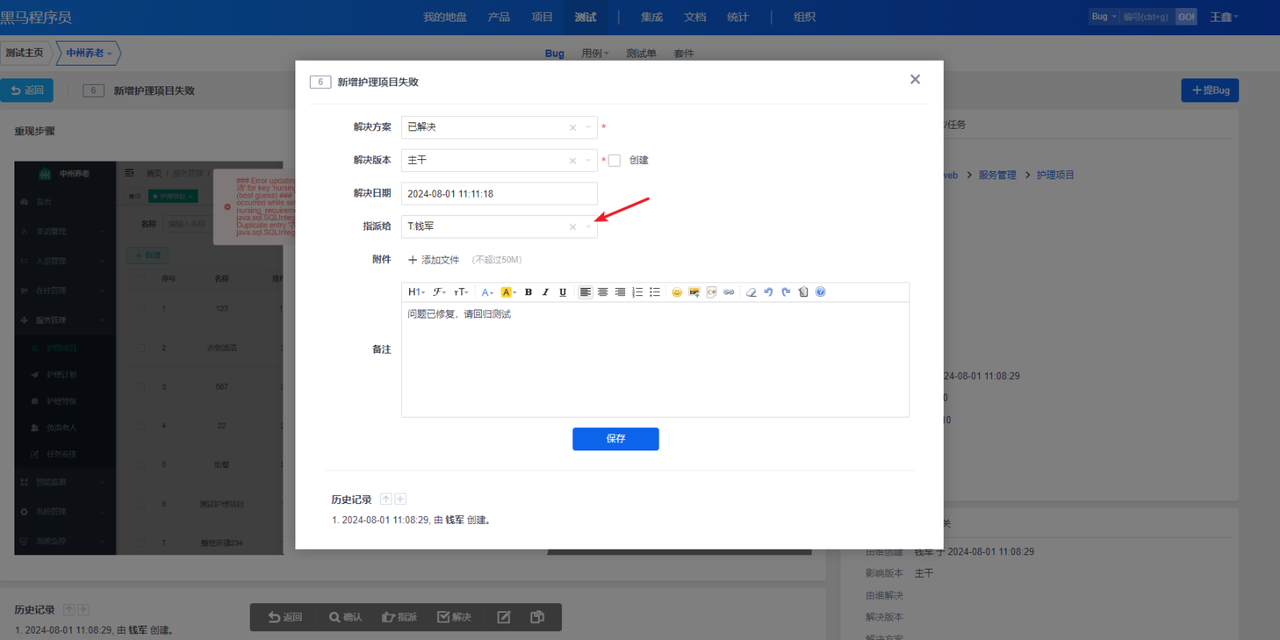Redo the last editor action
The width and height of the screenshot is (1280, 640).
[786, 292]
